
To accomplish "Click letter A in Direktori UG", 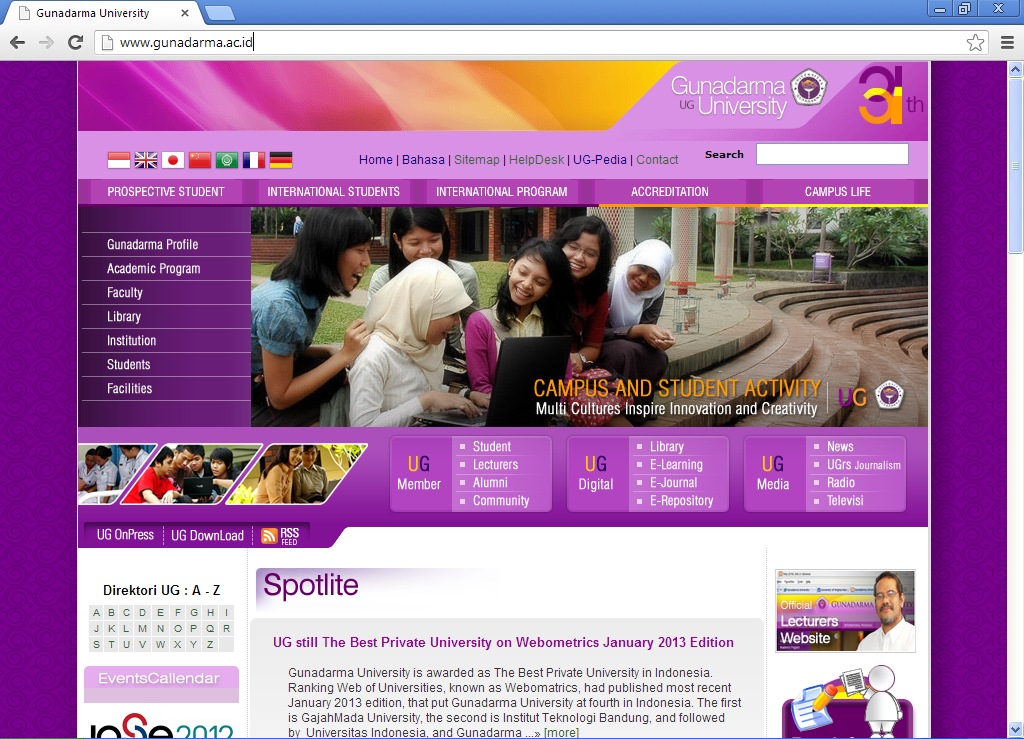I will click(x=97, y=612).
